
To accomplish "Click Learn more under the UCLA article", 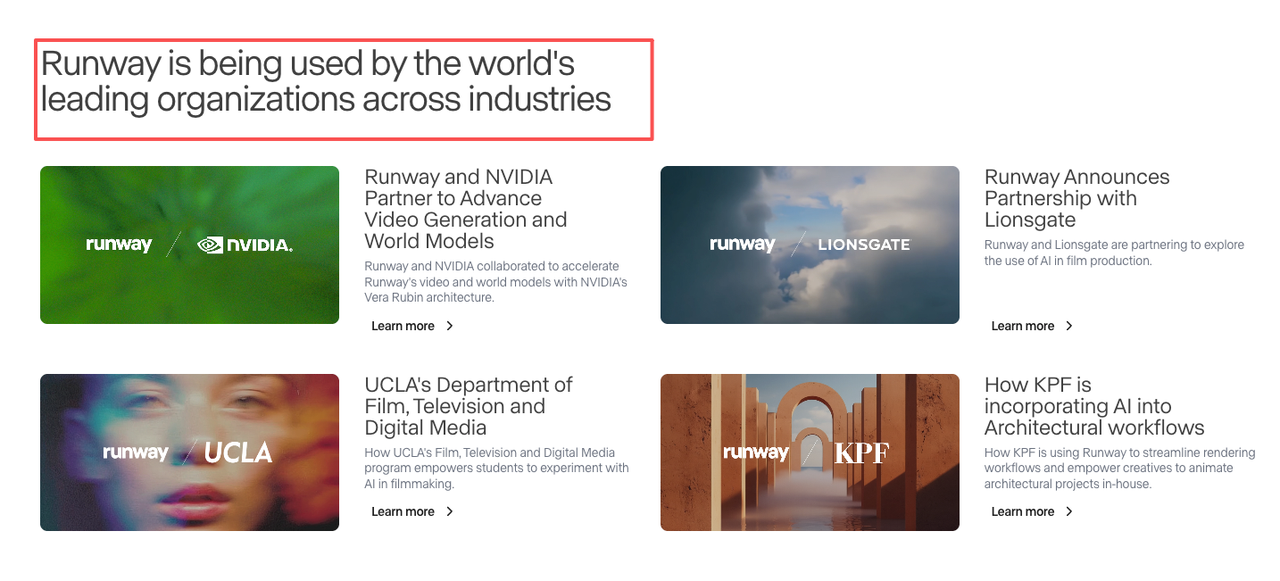I will (x=403, y=512).
